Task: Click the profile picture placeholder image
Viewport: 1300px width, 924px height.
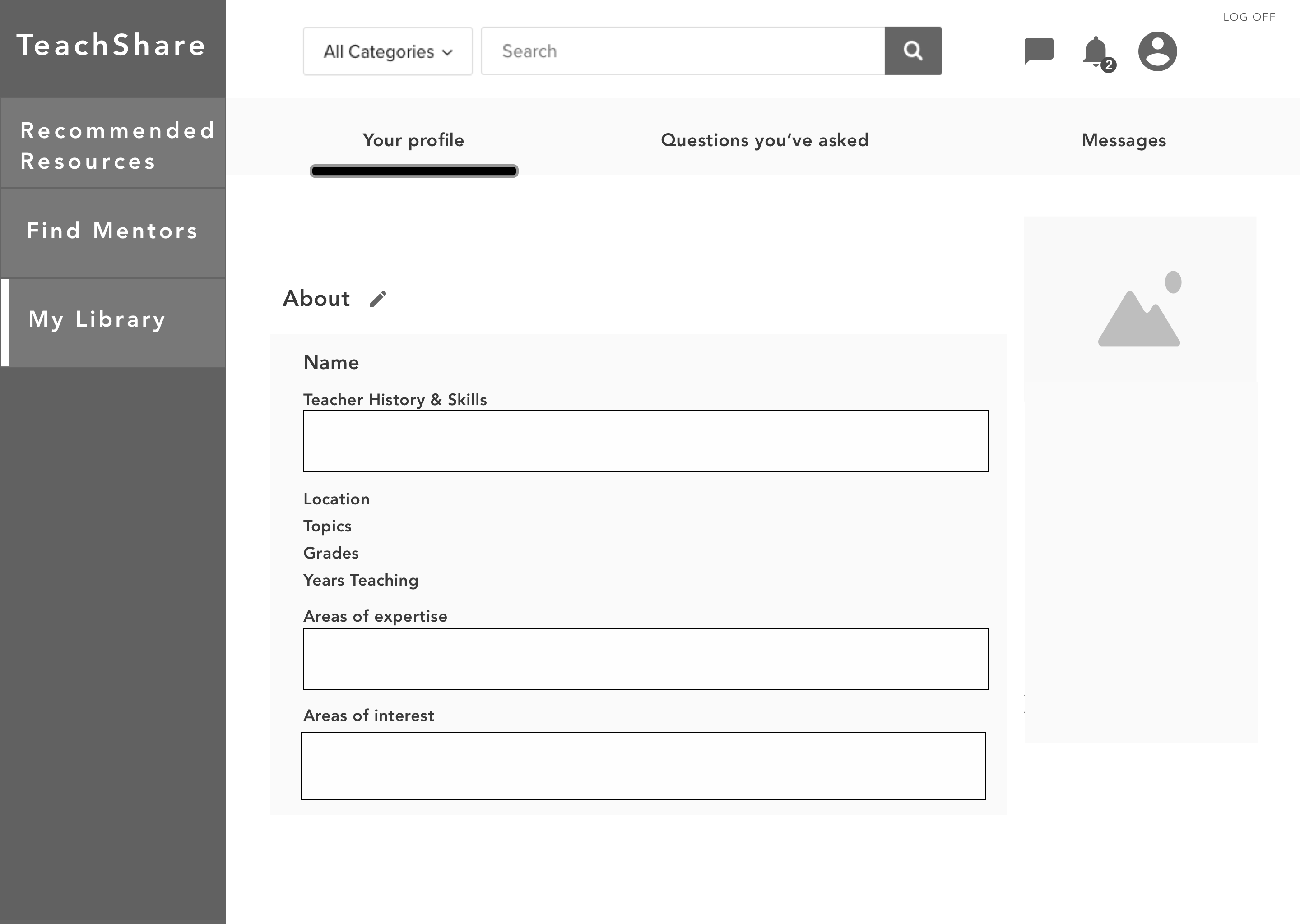Action: pyautogui.click(x=1139, y=309)
